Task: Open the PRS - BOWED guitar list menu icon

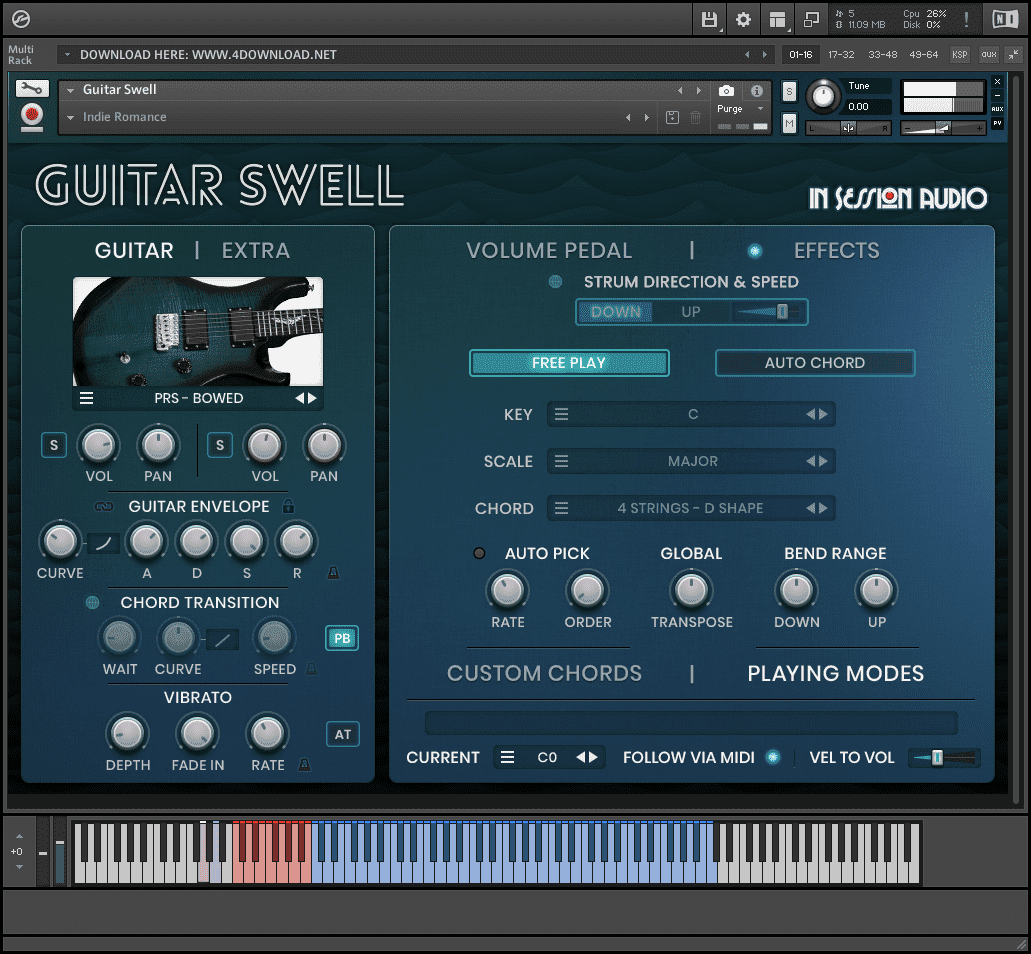Action: [86, 398]
